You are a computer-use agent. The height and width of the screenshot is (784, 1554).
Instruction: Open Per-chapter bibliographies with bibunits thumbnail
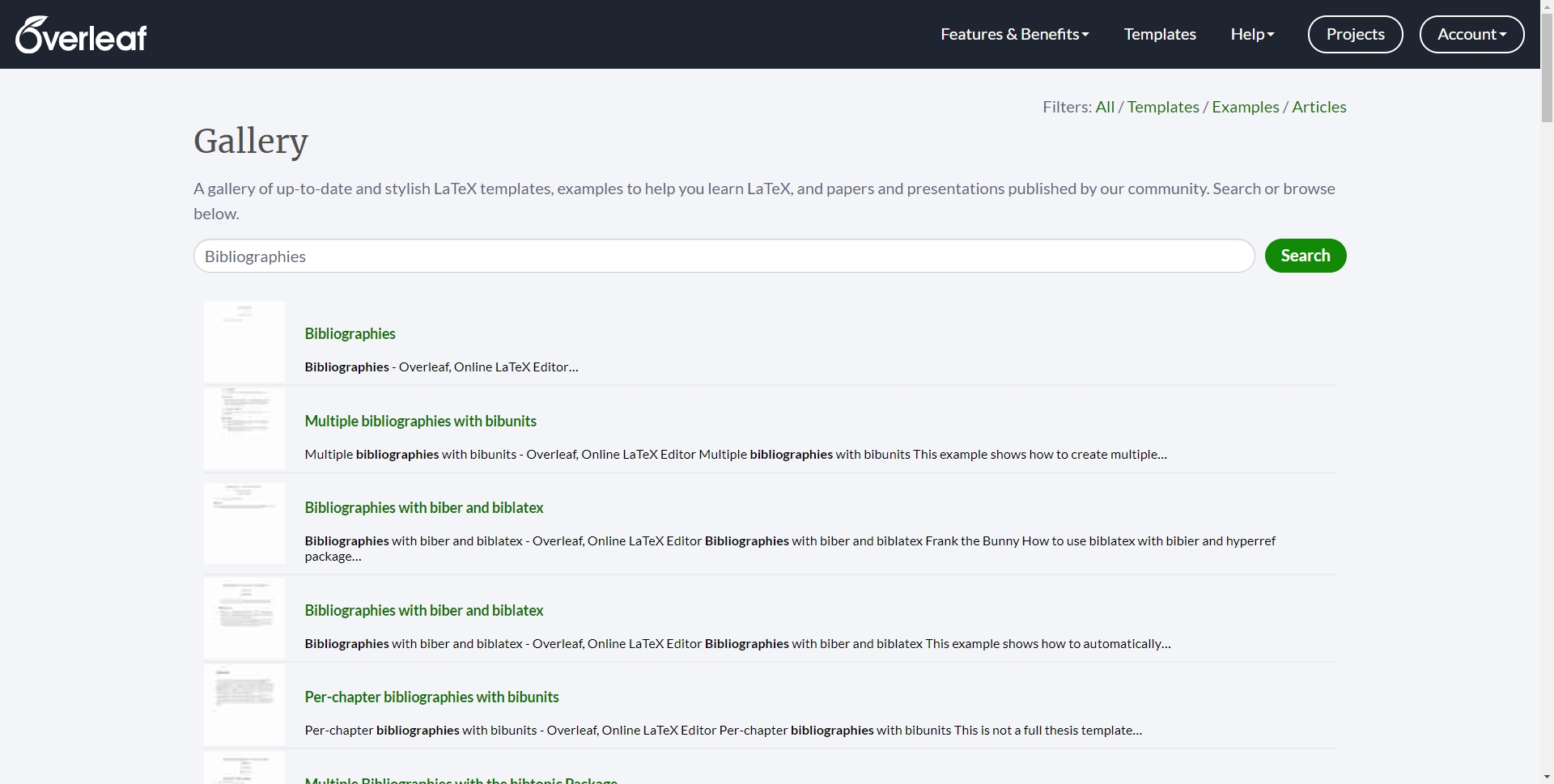(x=244, y=705)
